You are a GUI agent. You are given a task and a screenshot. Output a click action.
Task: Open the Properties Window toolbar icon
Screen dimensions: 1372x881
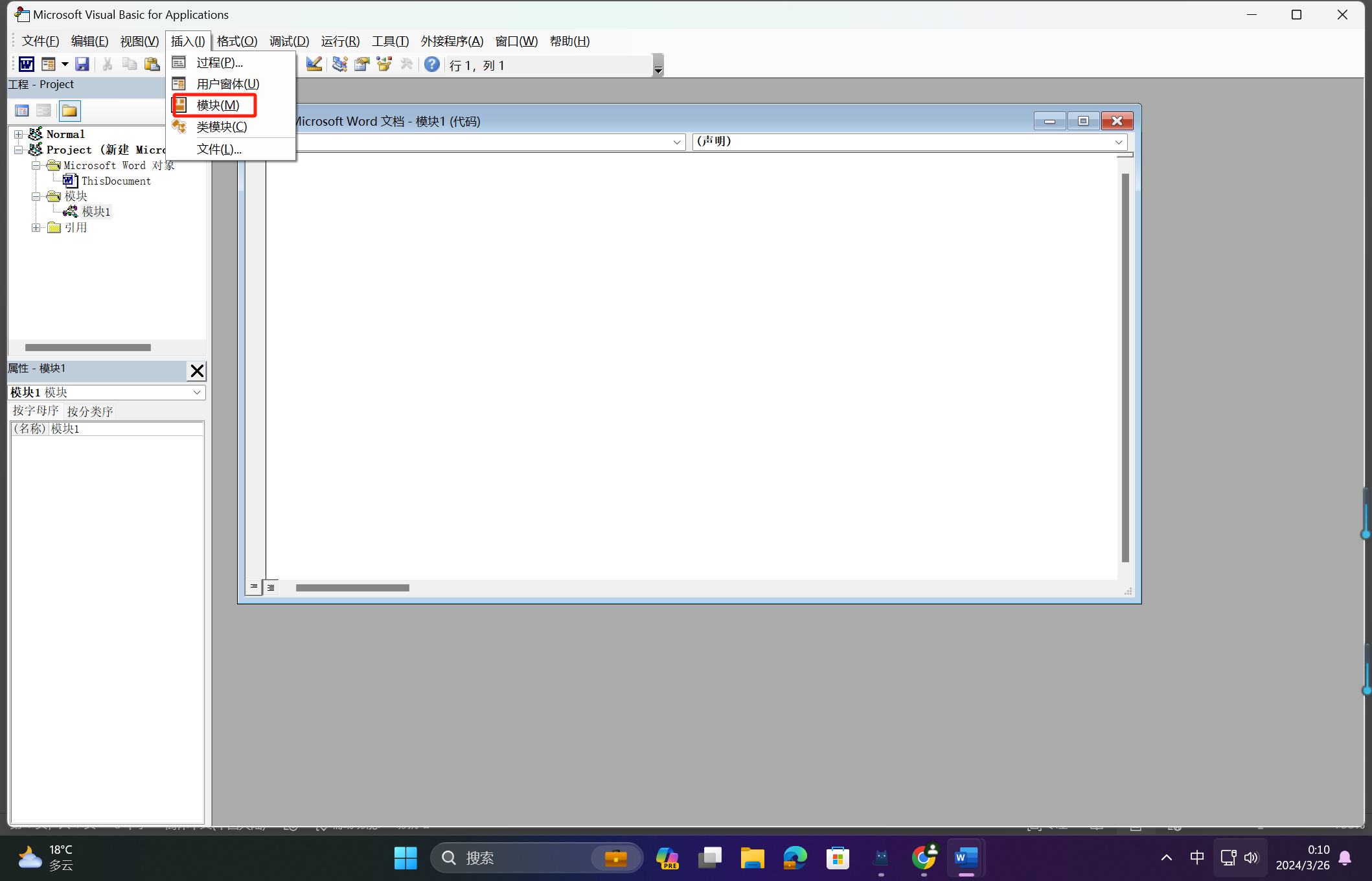[362, 64]
